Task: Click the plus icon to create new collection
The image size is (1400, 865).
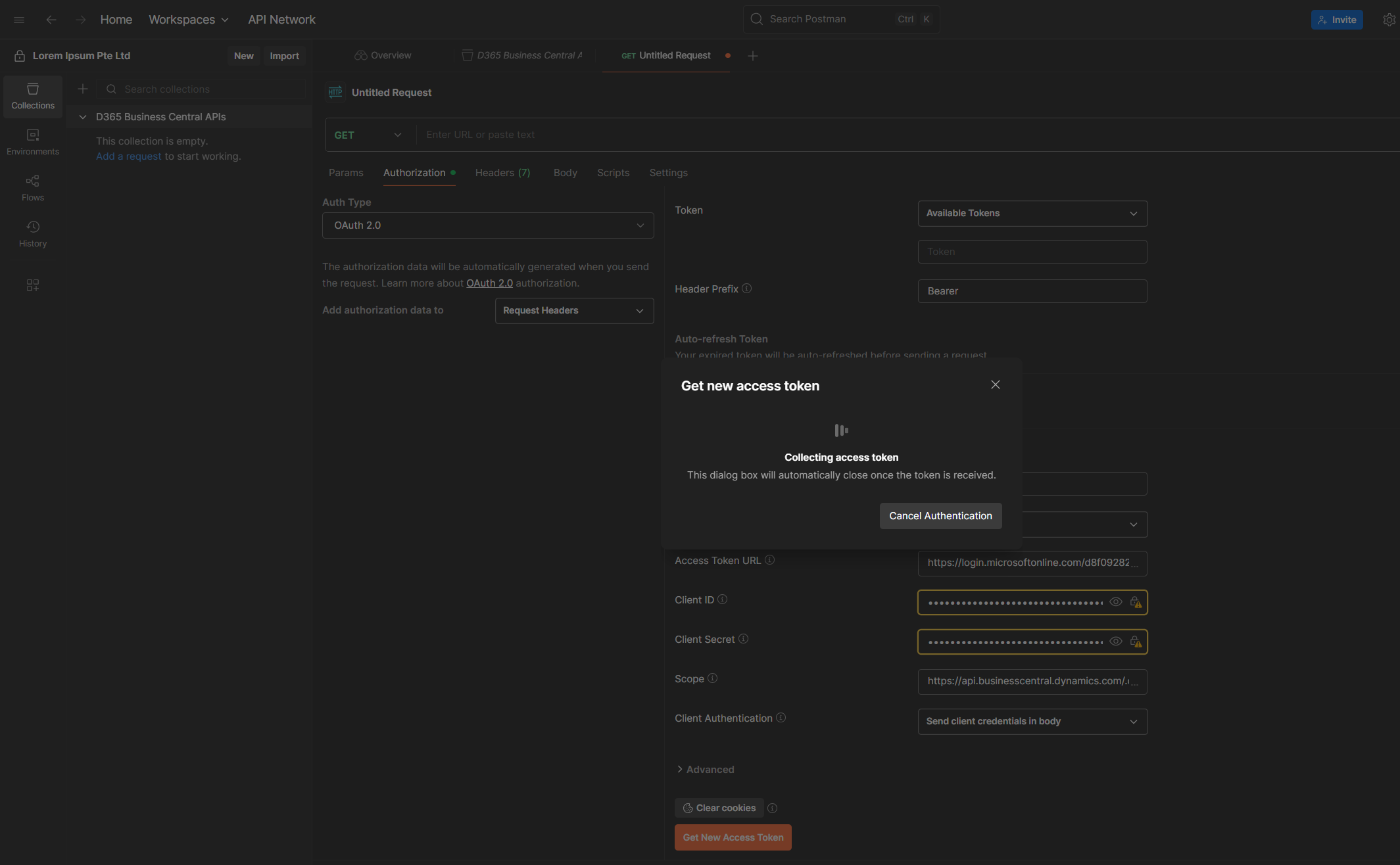Action: [x=83, y=89]
